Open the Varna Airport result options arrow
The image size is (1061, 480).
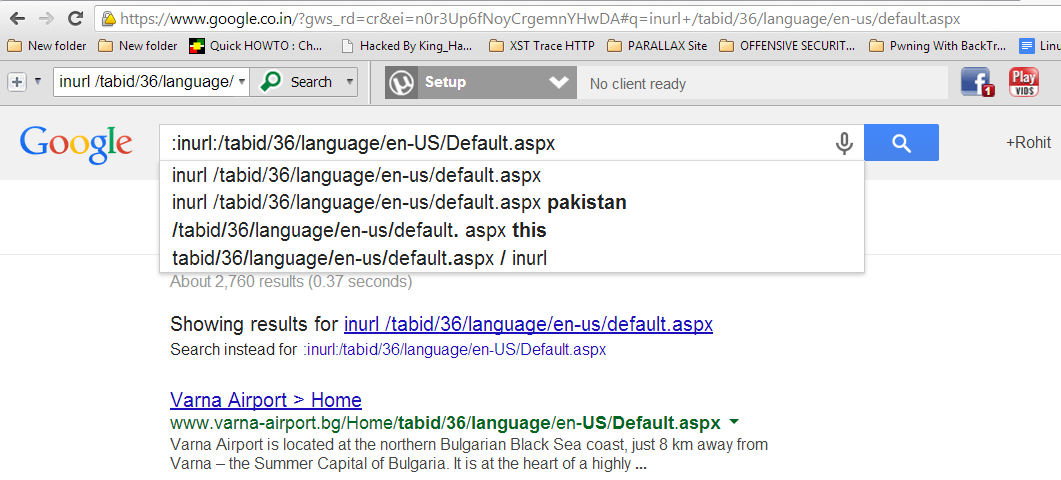click(x=733, y=422)
